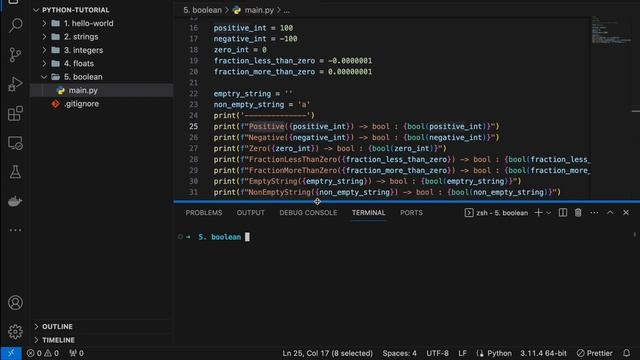
Task: Open main.py in the explorer
Action: coord(83,90)
